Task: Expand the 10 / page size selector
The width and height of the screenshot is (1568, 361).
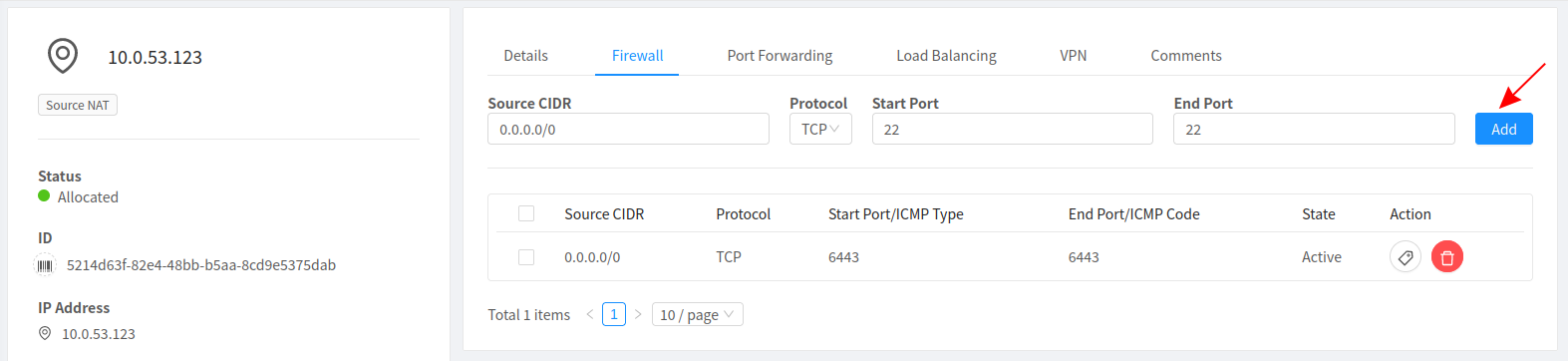Action: pos(698,314)
